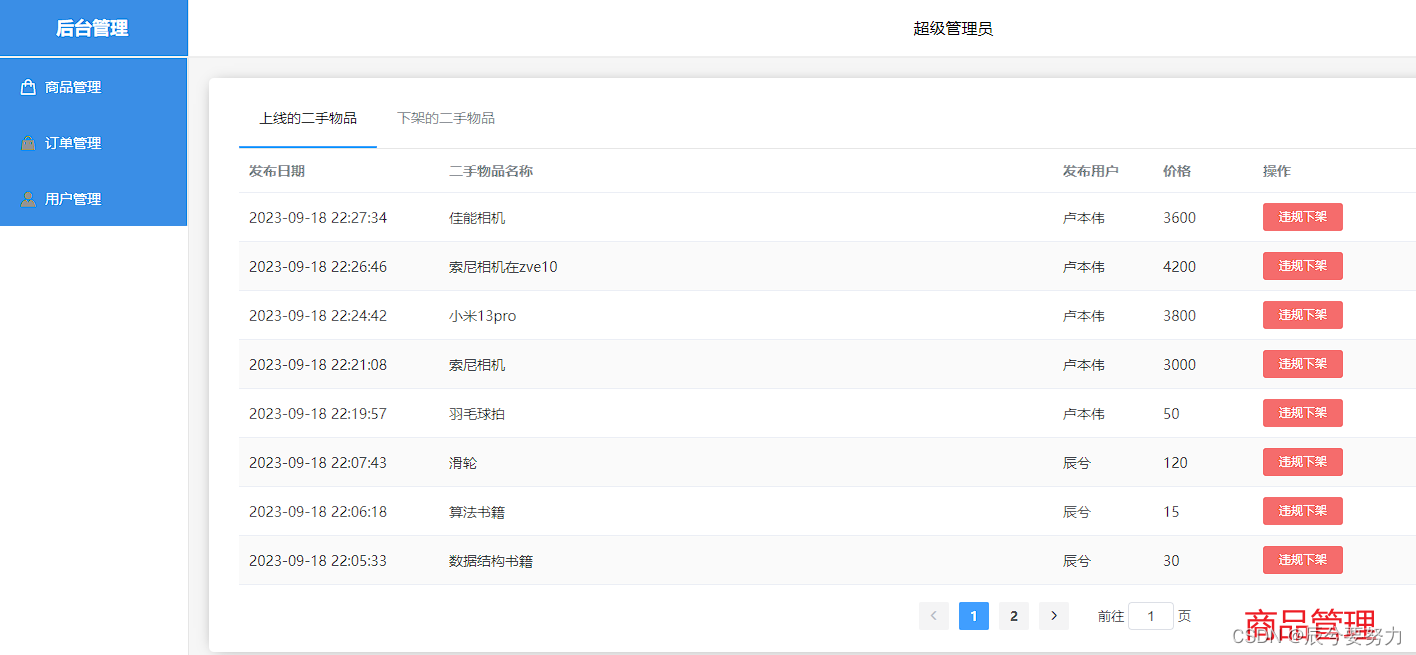Click user 卢本伟 in 佳能相机 row

click(x=1084, y=217)
